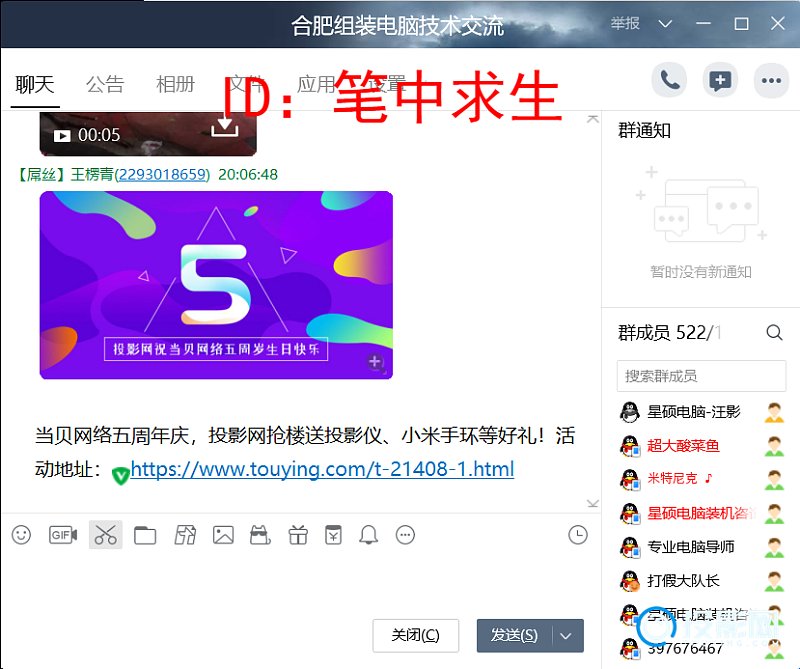Open the gift icon in chat toolbar
800x669 pixels.
point(298,535)
